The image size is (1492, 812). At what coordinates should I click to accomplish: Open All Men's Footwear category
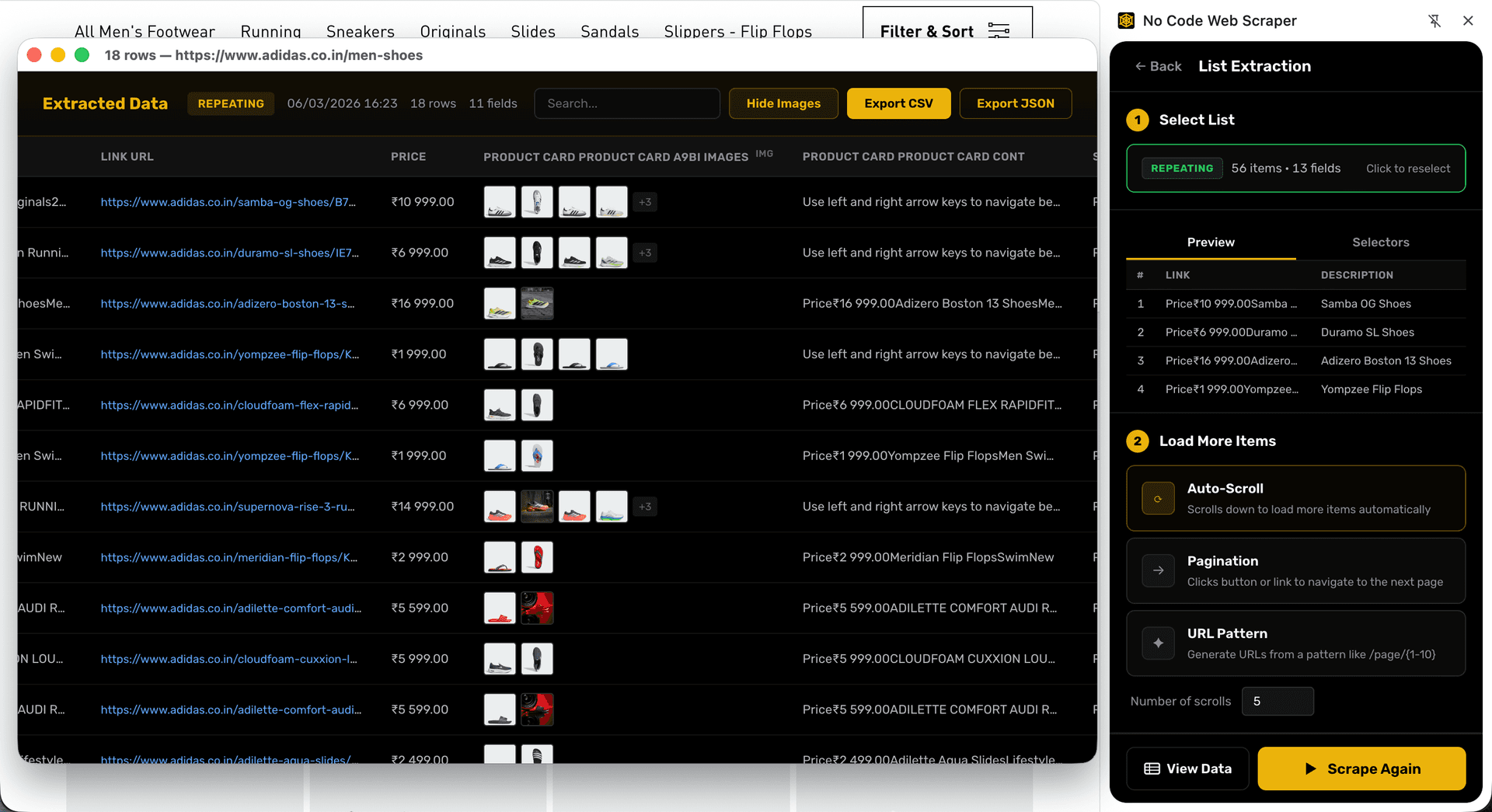pos(145,31)
